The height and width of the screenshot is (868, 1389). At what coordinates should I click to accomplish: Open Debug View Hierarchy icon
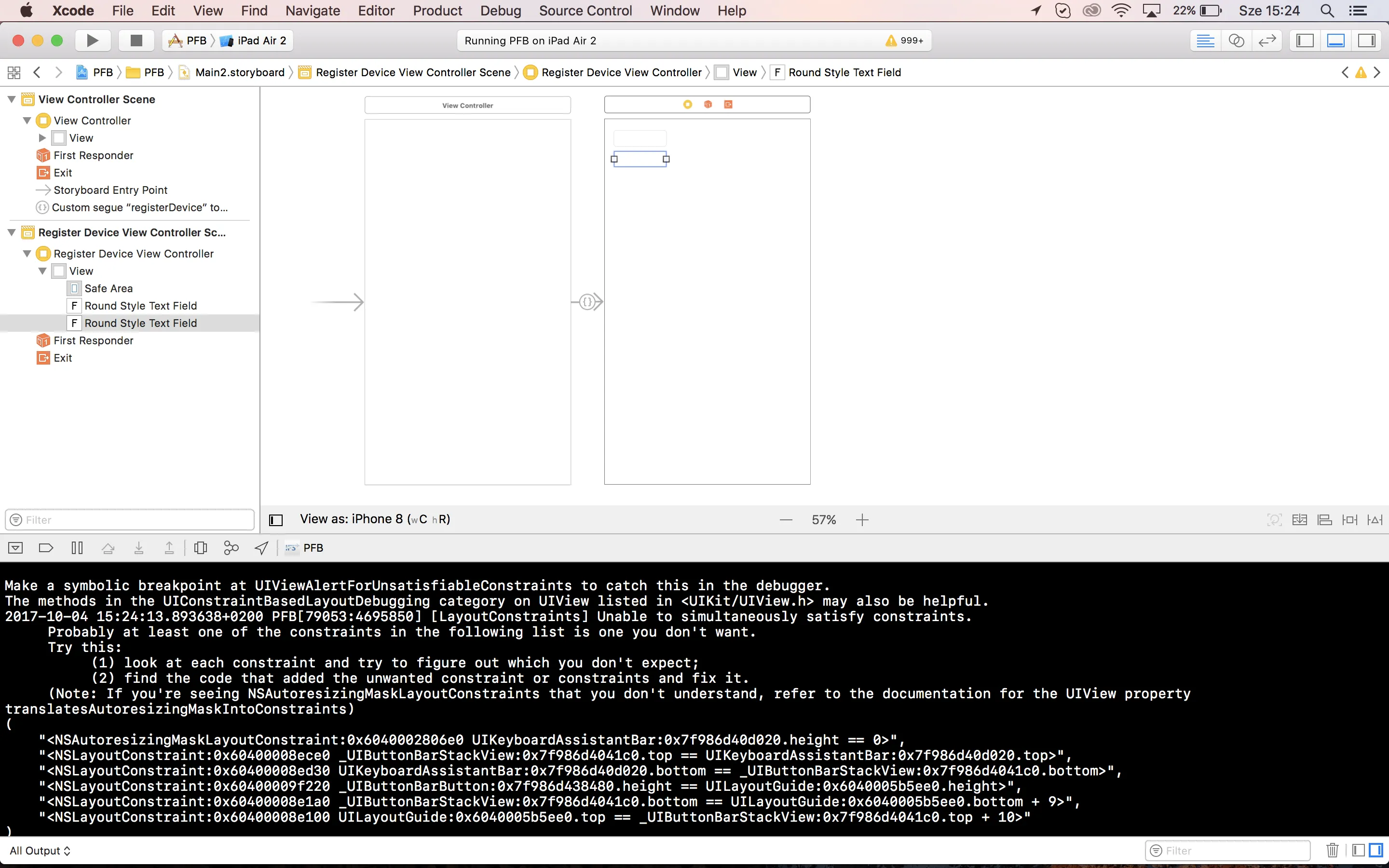200,548
